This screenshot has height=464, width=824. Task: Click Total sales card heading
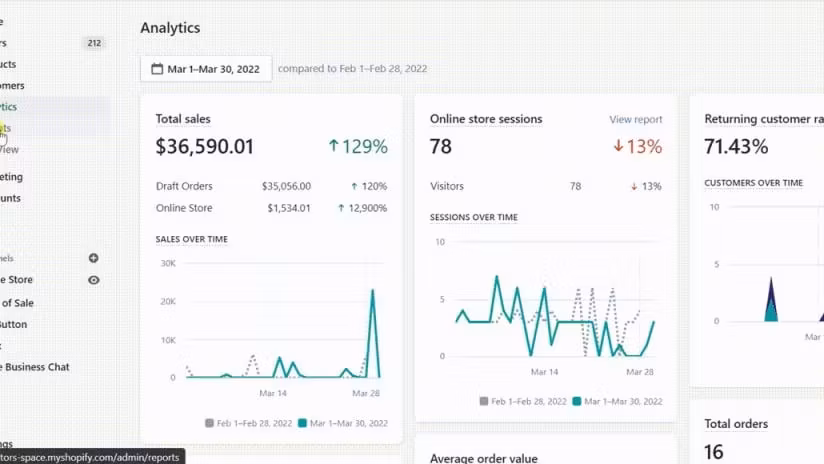pyautogui.click(x=183, y=119)
